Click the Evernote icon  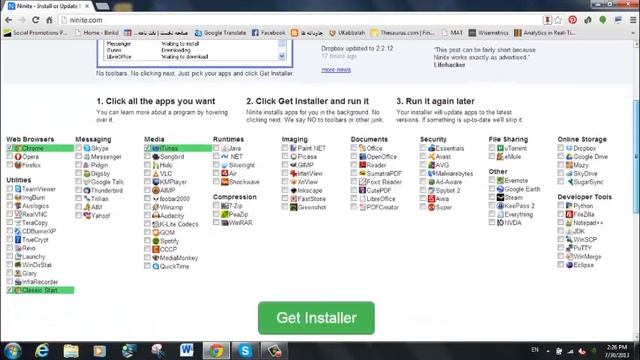(x=500, y=180)
